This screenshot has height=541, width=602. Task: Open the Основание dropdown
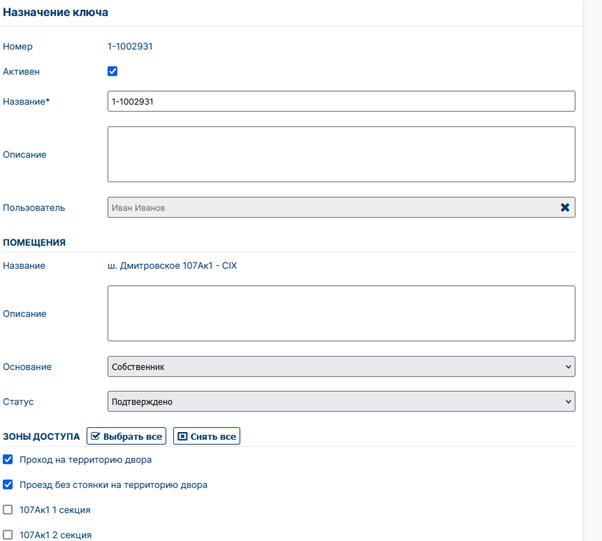[341, 367]
